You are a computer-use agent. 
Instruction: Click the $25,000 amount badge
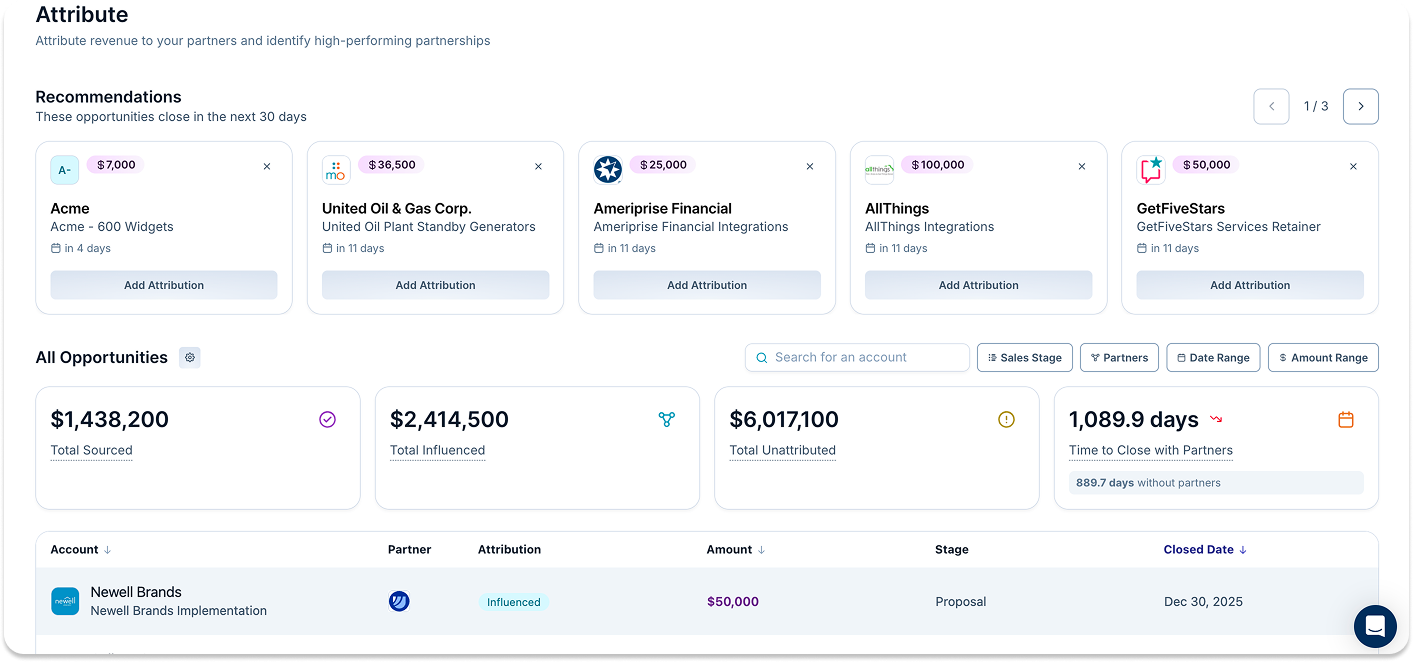point(662,165)
